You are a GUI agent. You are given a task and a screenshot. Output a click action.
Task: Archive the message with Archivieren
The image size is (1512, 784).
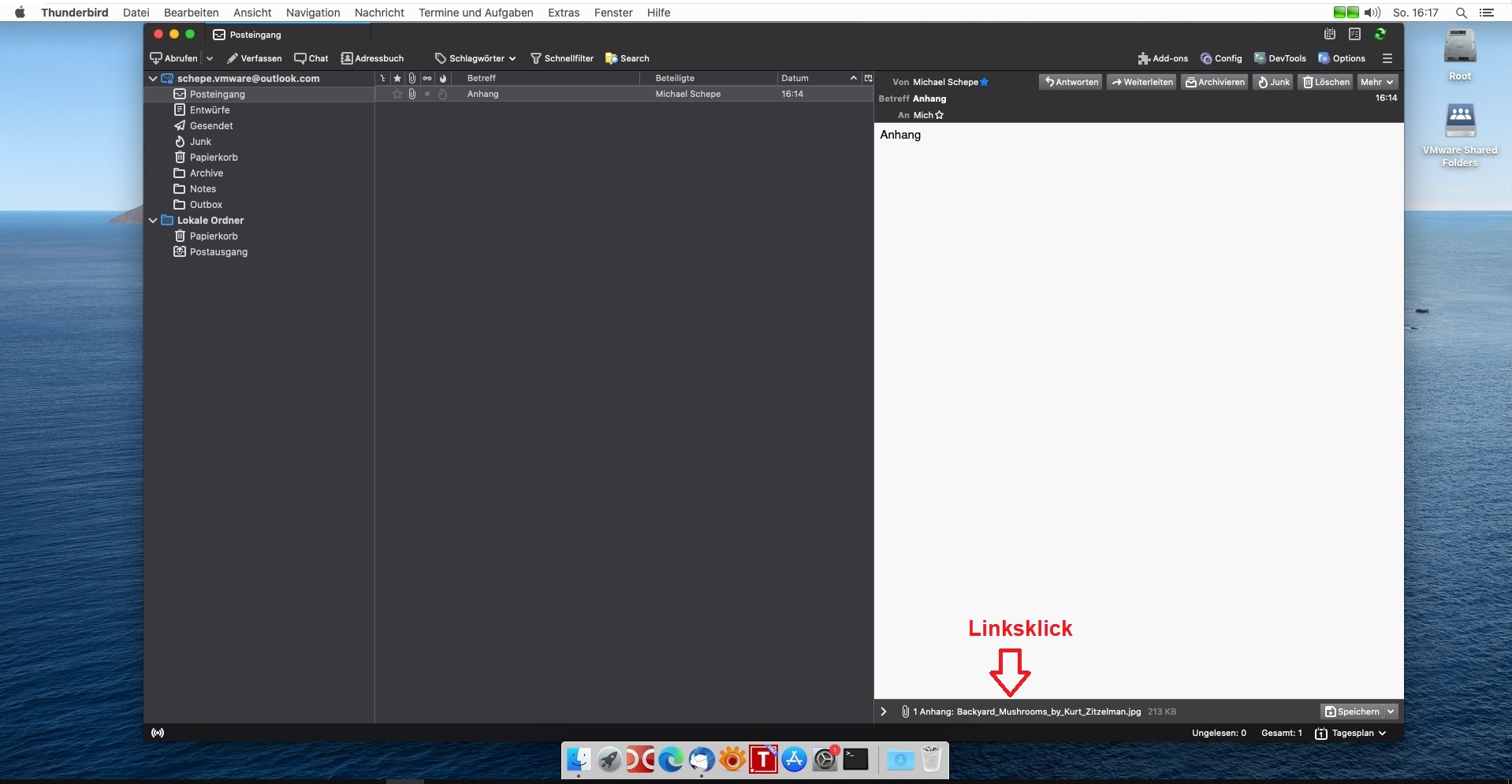(1215, 82)
